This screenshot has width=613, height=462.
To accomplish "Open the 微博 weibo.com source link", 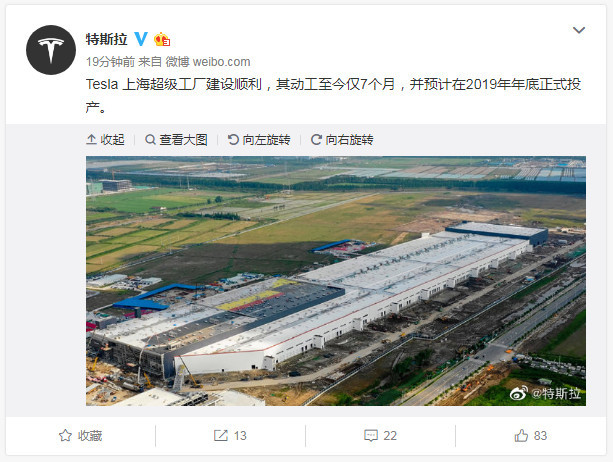I will point(208,62).
